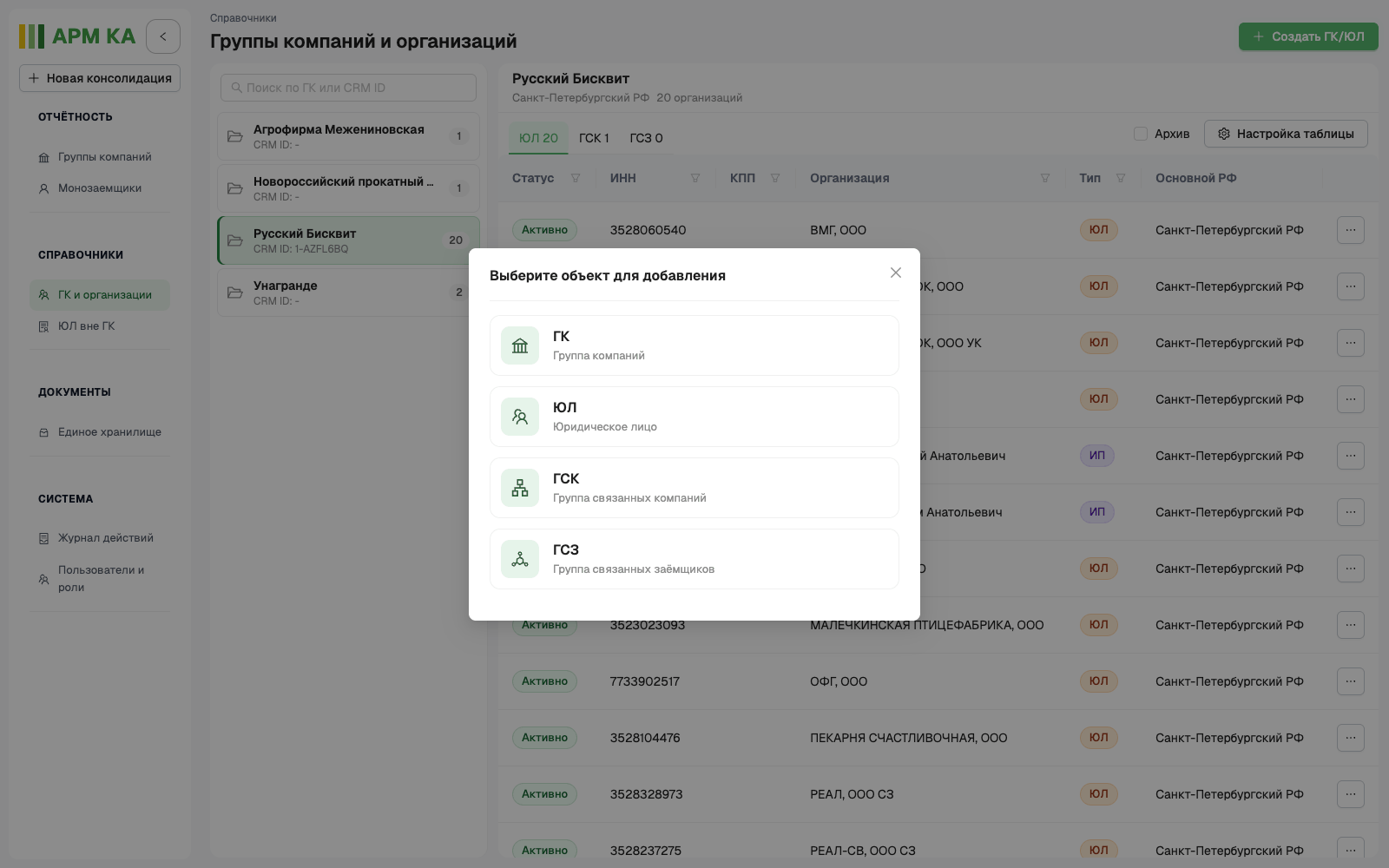The image size is (1389, 868).
Task: Select Агрофирма Межениновская group
Action: tap(348, 136)
